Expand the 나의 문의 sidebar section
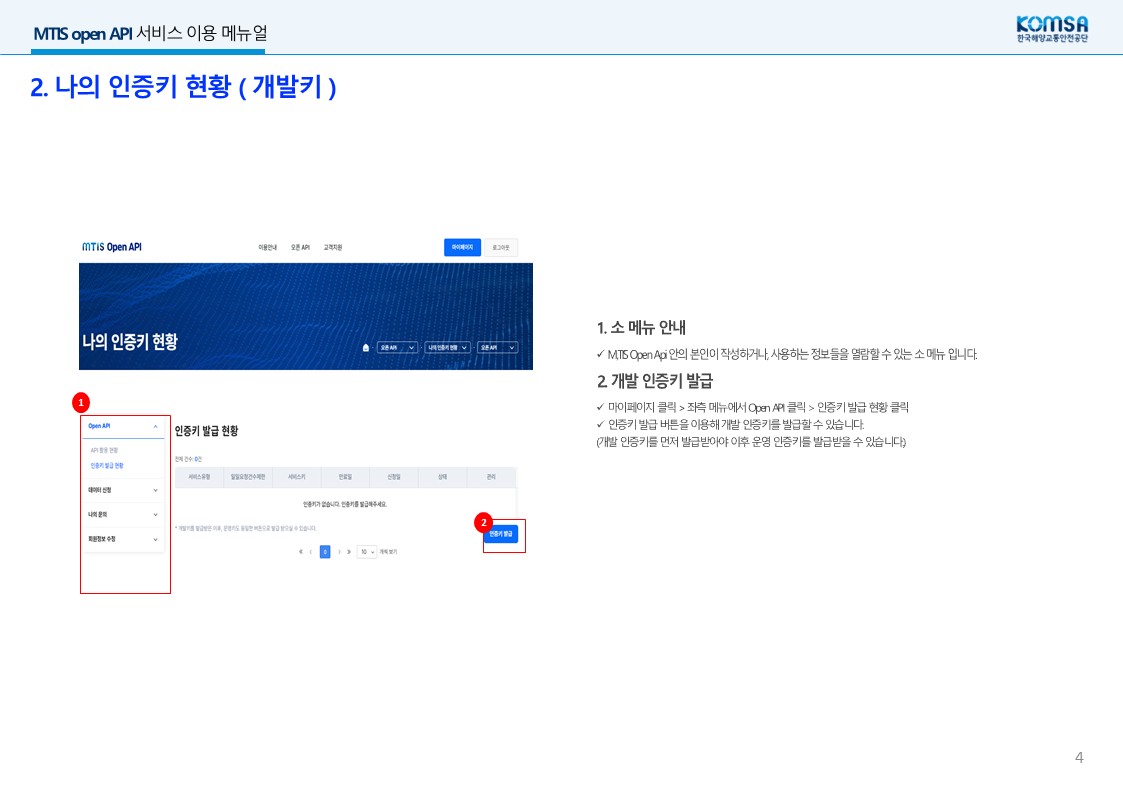The width and height of the screenshot is (1123, 794). [123, 515]
